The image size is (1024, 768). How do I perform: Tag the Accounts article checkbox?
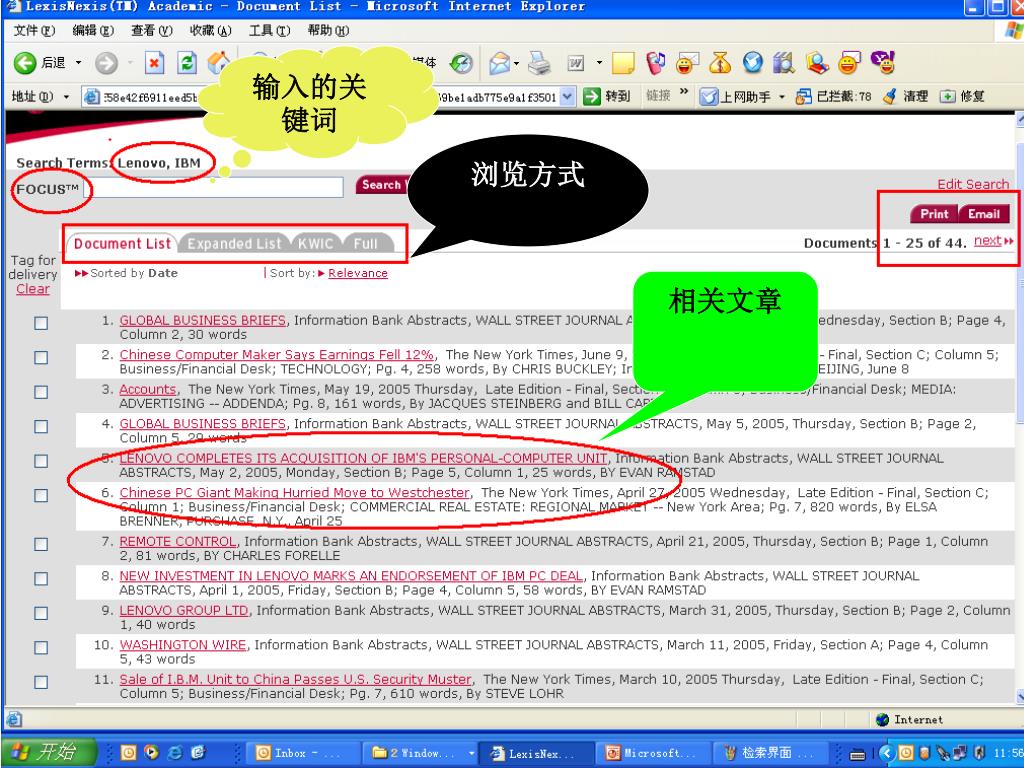(x=41, y=392)
